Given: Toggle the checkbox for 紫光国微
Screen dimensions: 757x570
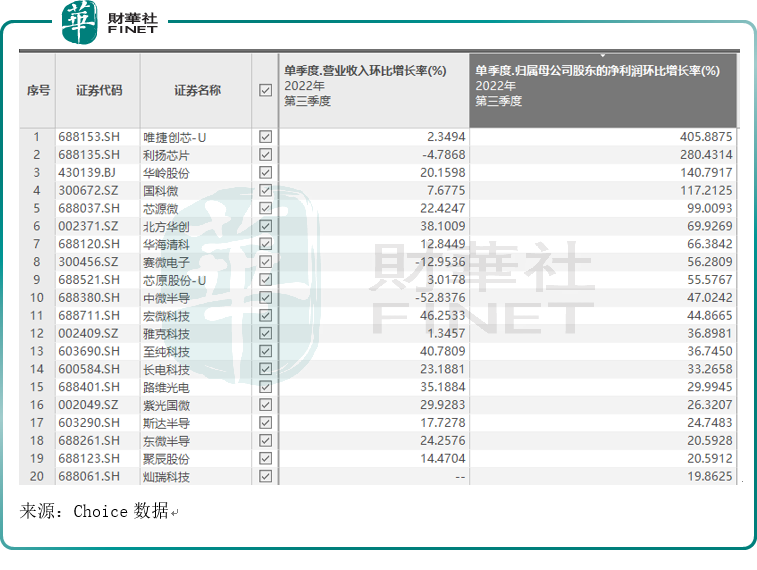Looking at the screenshot, I should [x=265, y=404].
